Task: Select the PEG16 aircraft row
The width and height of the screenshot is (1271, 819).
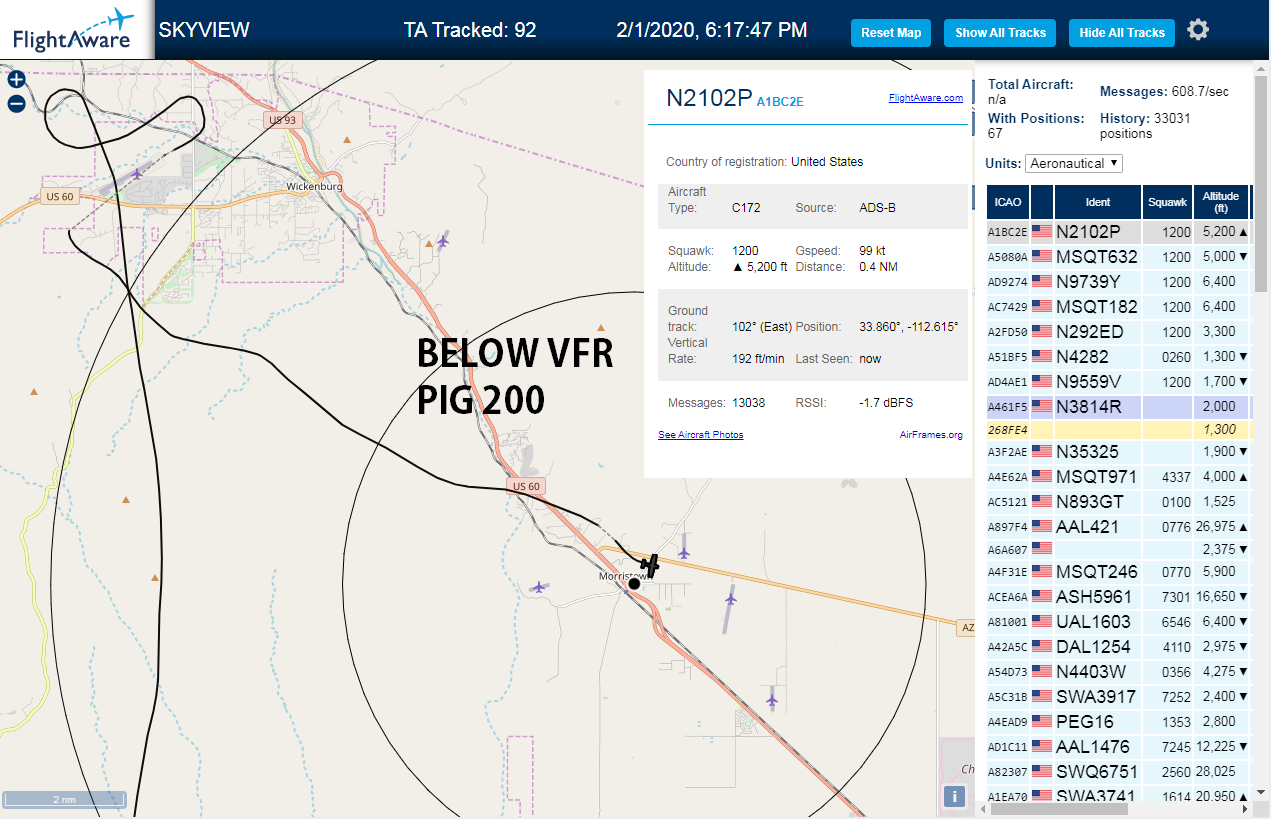Action: [x=1118, y=721]
